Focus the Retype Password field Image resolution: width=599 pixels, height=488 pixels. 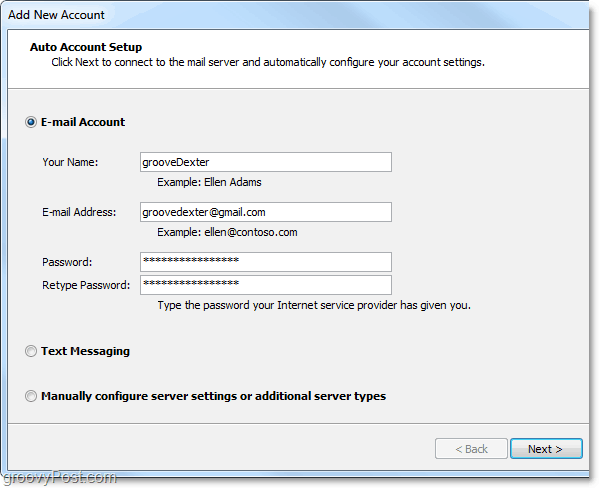266,285
